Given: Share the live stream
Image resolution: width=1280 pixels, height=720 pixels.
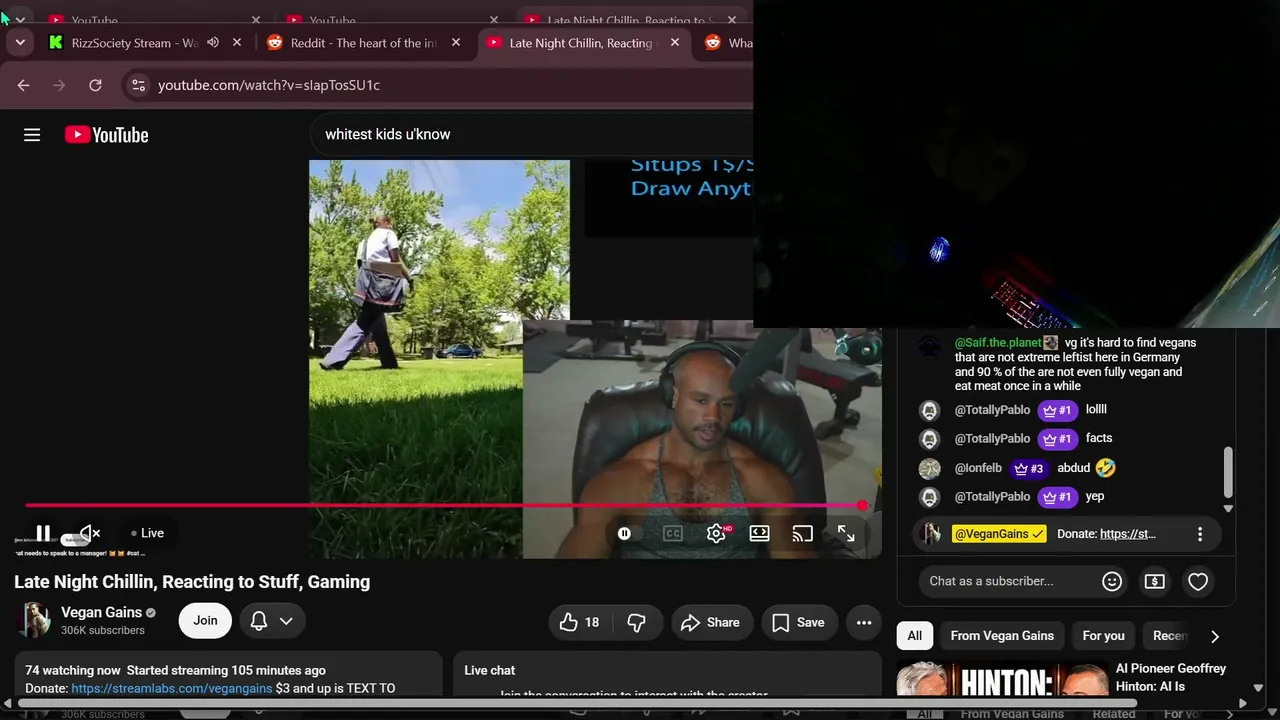Looking at the screenshot, I should 710,622.
